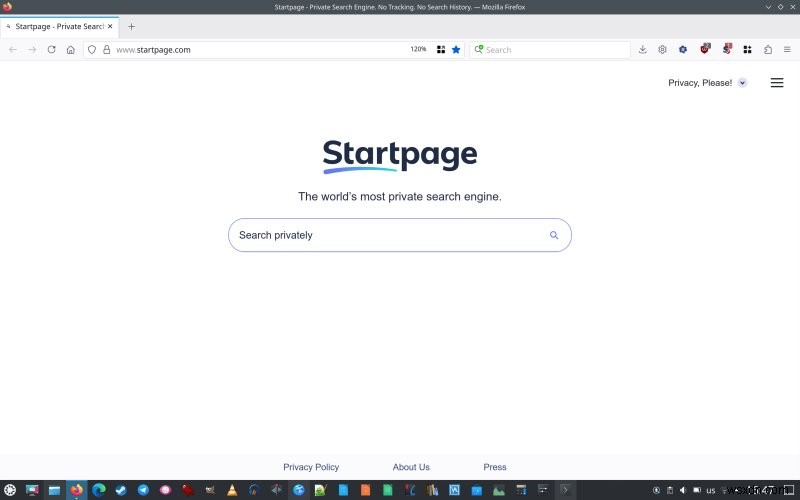Click the us keyboard layout indicator

pos(711,491)
